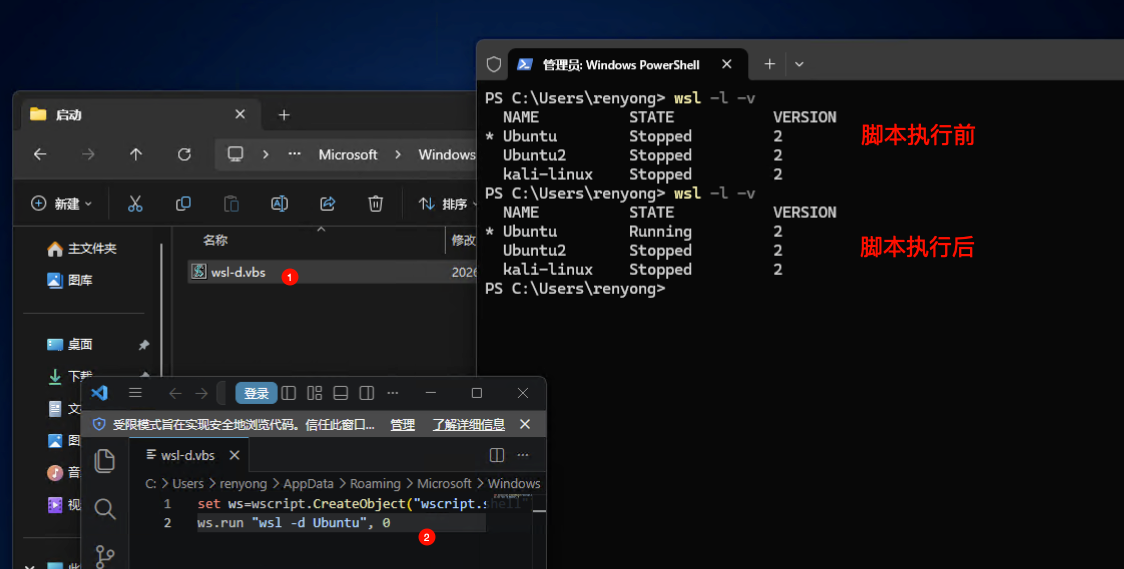The width and height of the screenshot is (1124, 569).
Task: Expand chevron after Microsoft in address bar
Action: click(398, 154)
